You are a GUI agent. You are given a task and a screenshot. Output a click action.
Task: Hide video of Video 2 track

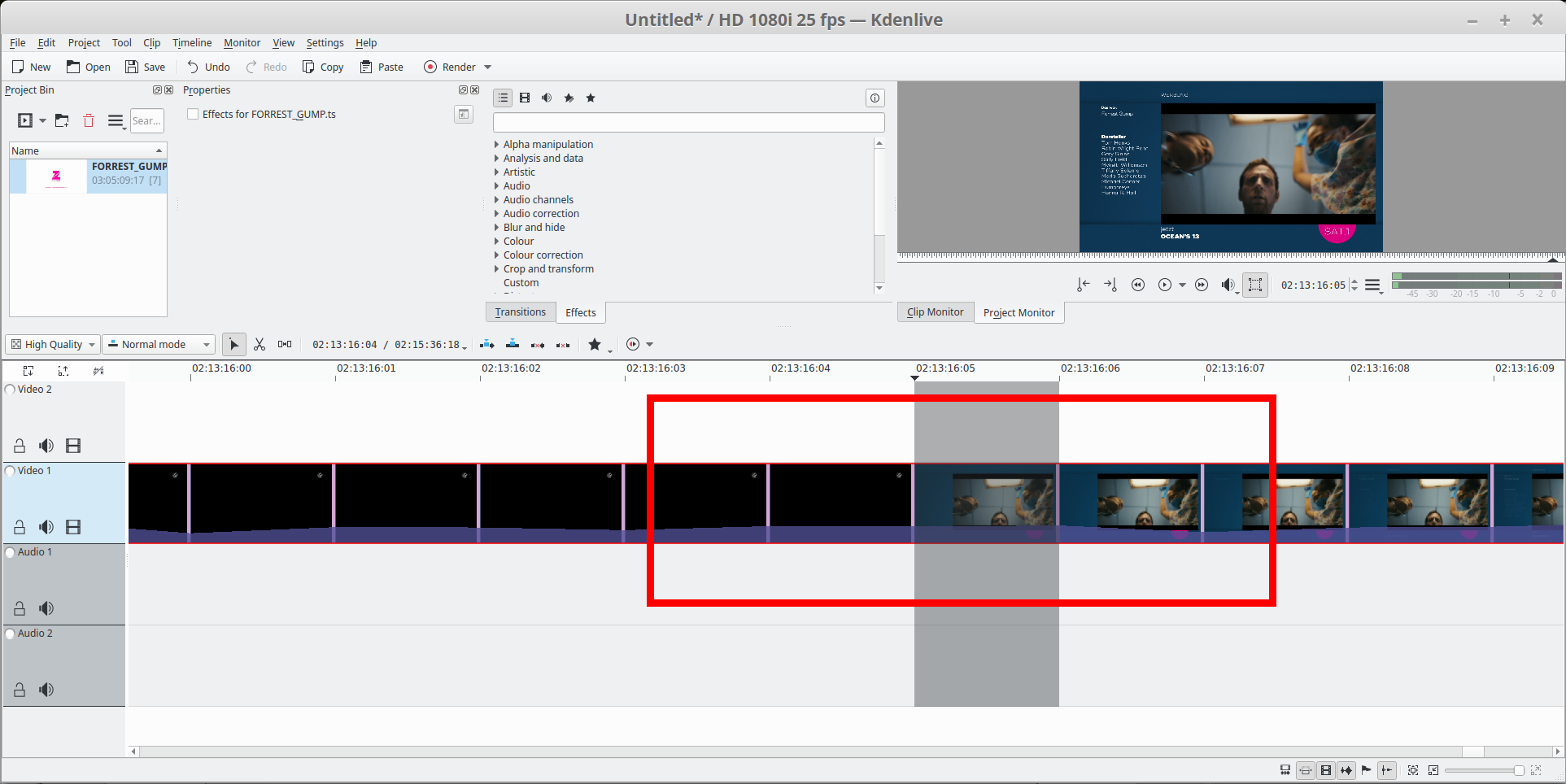(73, 446)
